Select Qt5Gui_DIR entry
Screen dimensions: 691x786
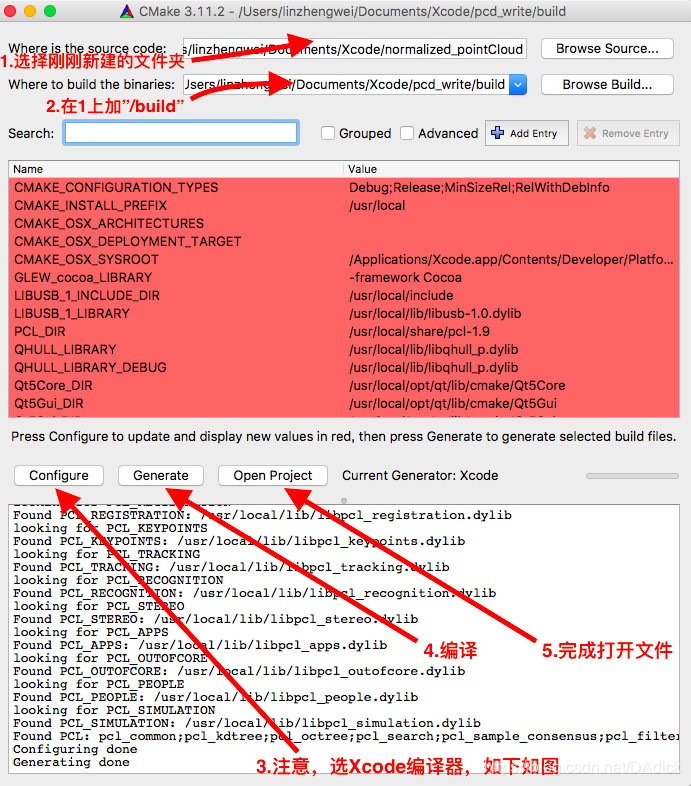49,404
